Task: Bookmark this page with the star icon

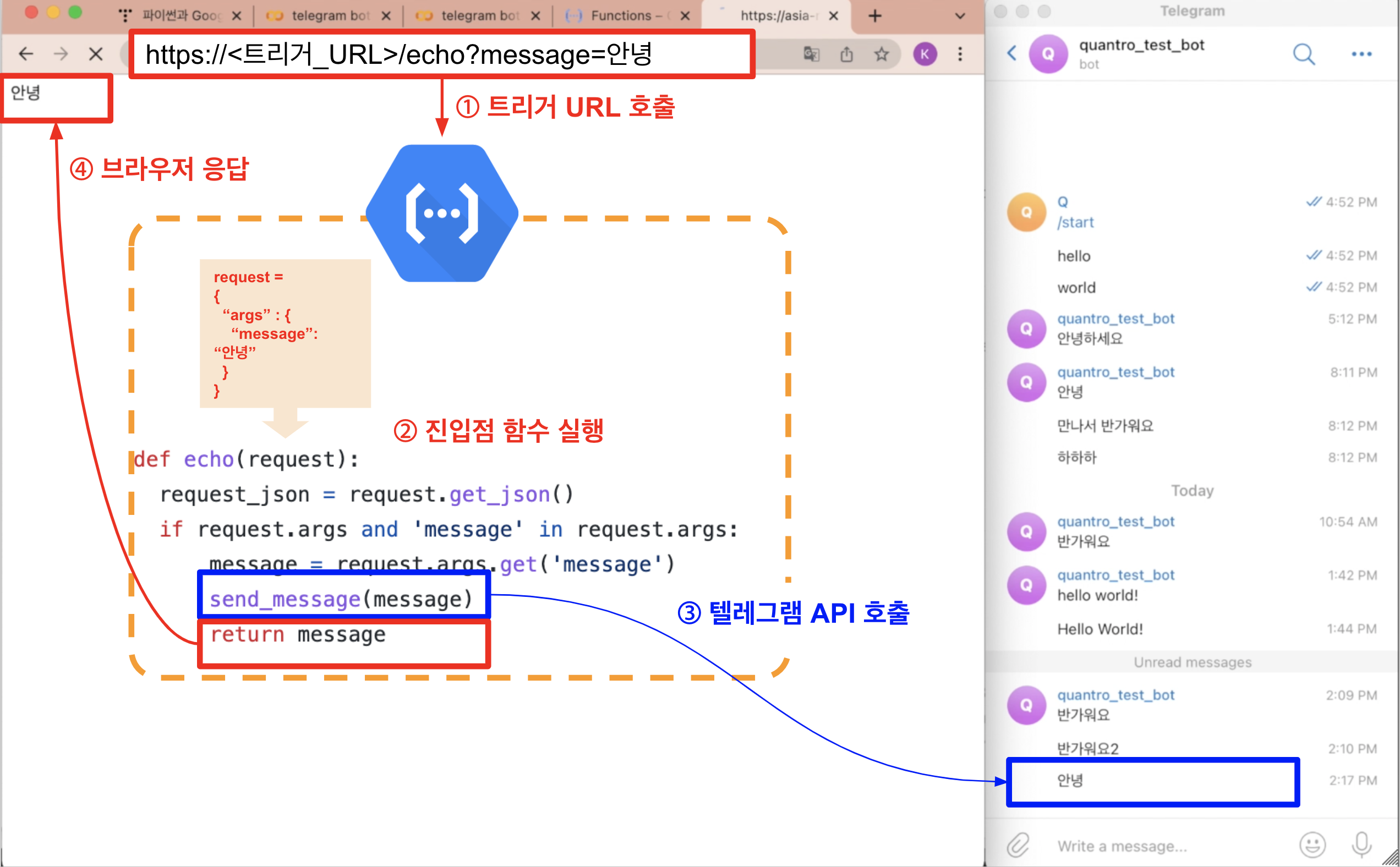Action: [882, 54]
